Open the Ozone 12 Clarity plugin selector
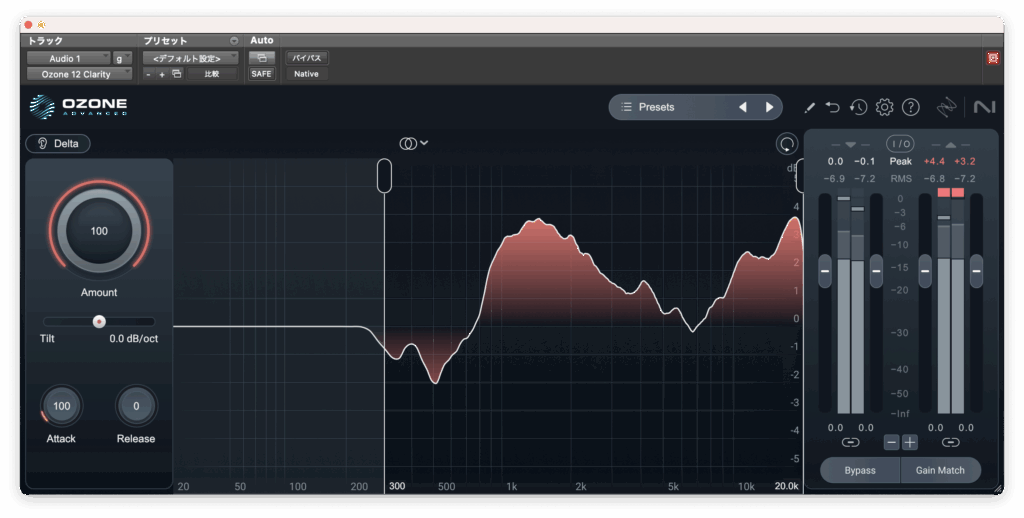The width and height of the screenshot is (1024, 518). [78, 74]
